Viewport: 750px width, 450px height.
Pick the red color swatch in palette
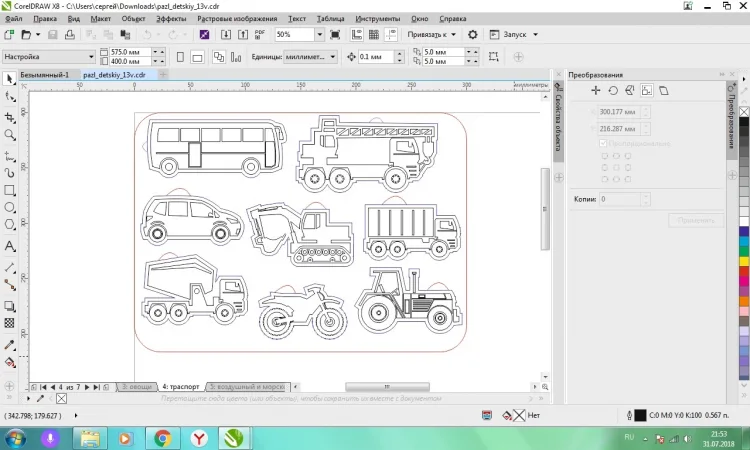[x=744, y=271]
